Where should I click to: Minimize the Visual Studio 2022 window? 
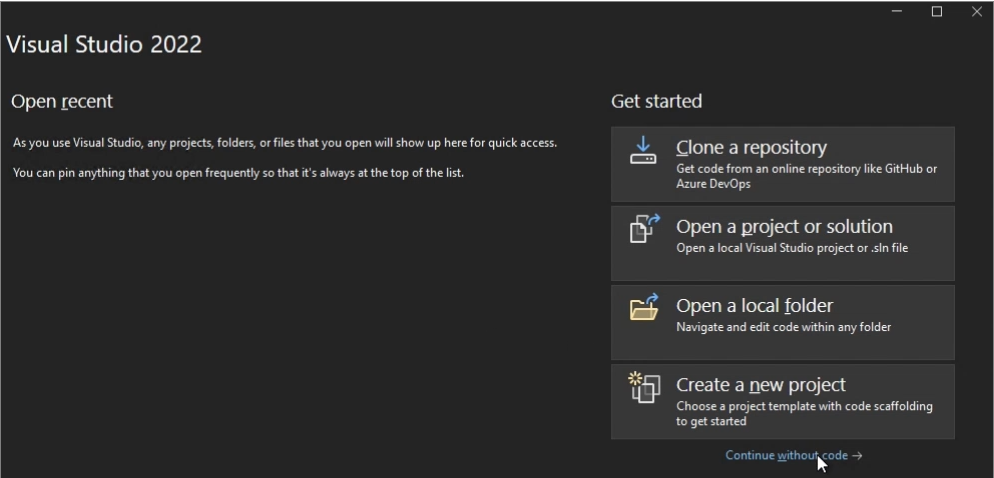[896, 11]
